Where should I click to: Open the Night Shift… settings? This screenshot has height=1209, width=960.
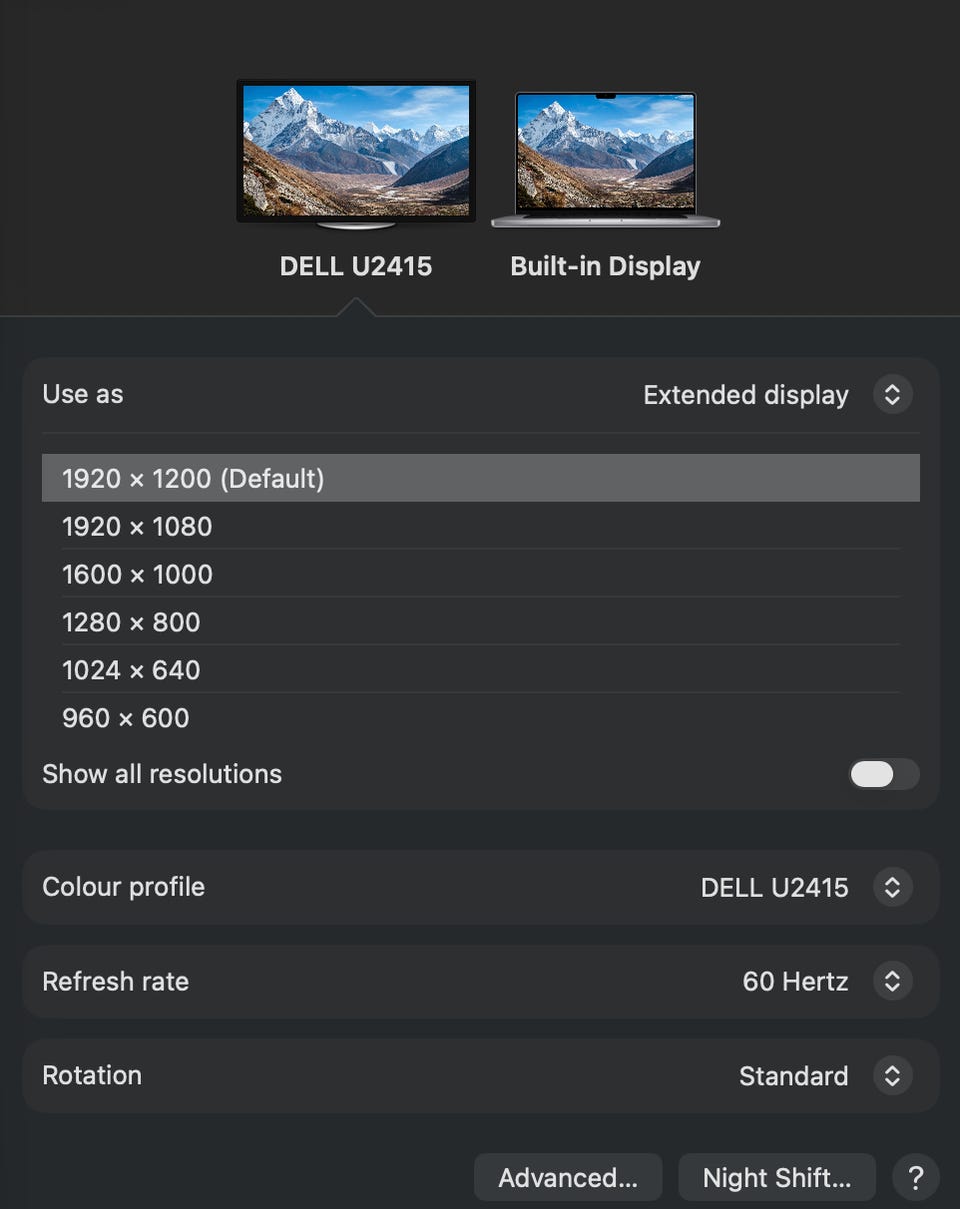click(777, 1177)
